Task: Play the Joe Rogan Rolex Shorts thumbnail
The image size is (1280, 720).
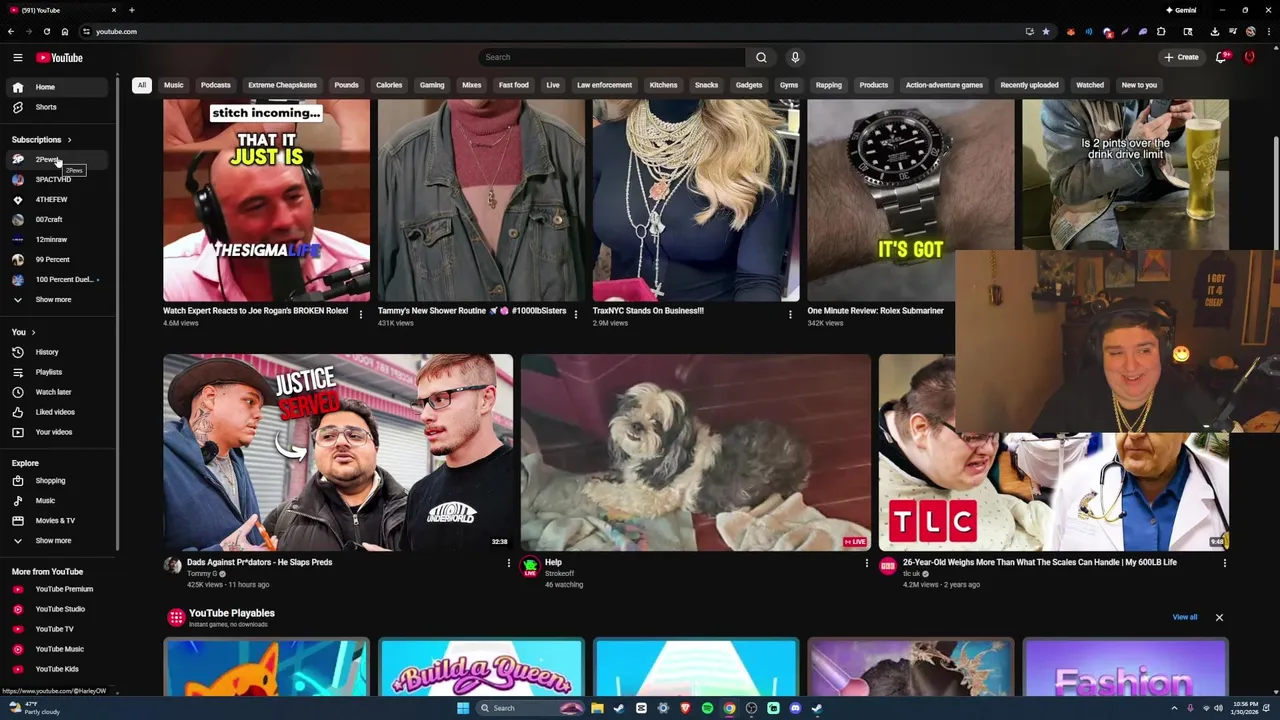Action: point(266,200)
